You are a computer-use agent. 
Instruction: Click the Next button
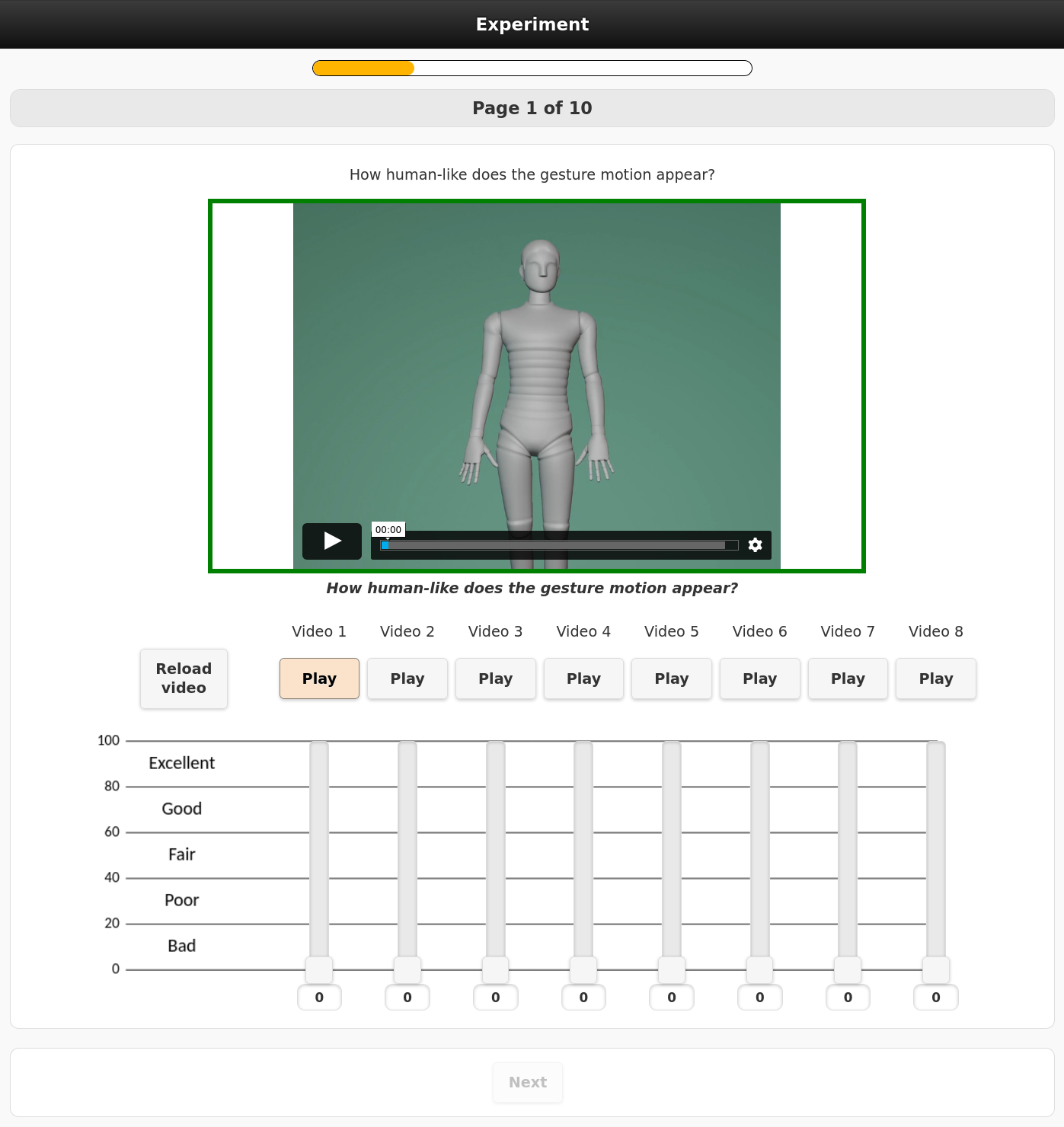528,1082
